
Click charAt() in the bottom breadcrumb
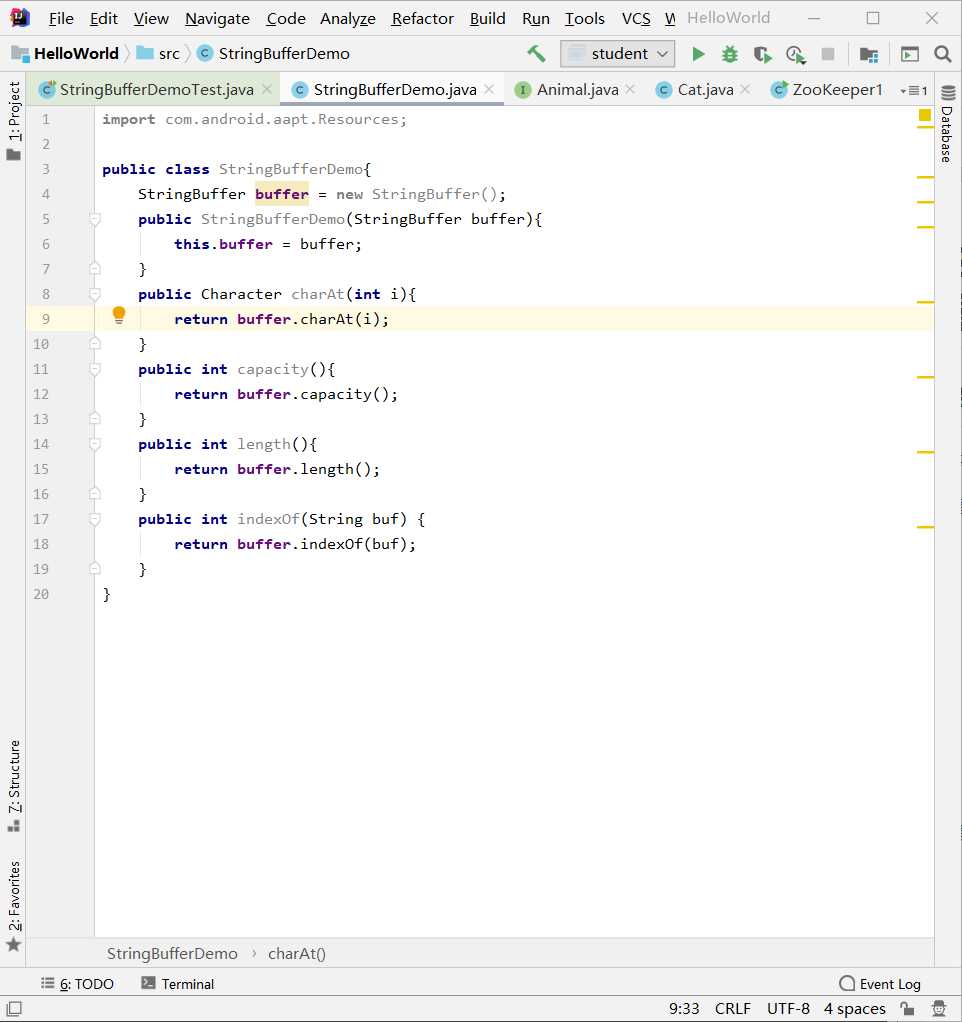(297, 954)
